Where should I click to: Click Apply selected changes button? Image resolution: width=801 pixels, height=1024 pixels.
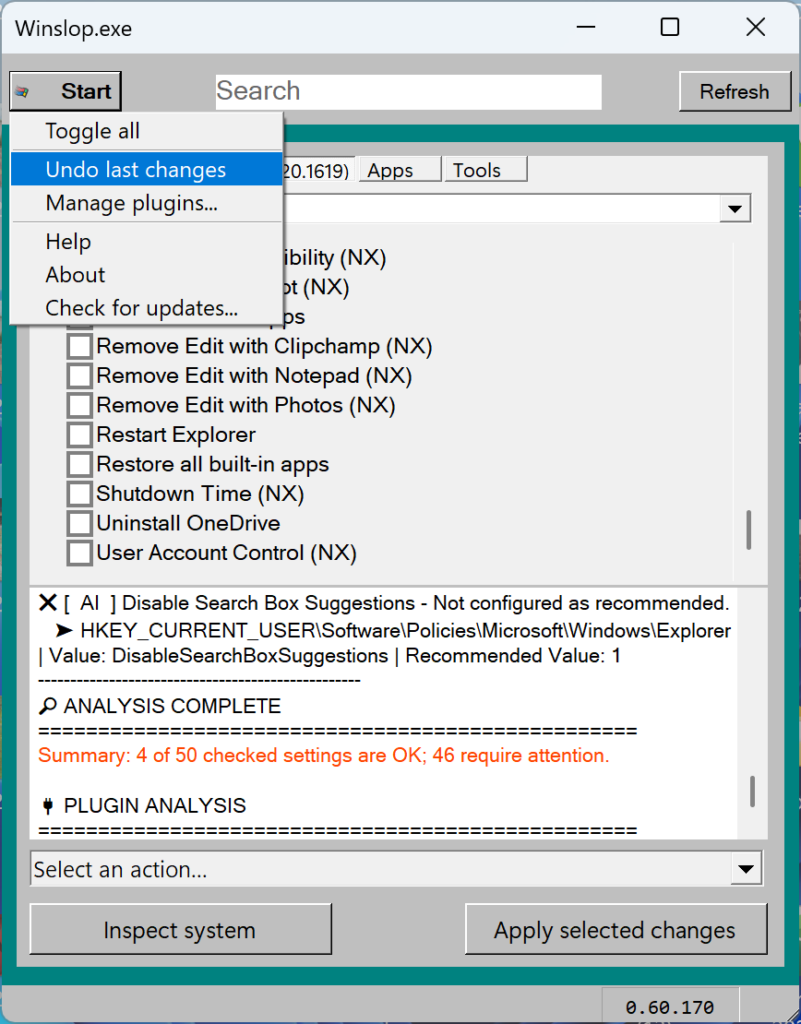(615, 931)
